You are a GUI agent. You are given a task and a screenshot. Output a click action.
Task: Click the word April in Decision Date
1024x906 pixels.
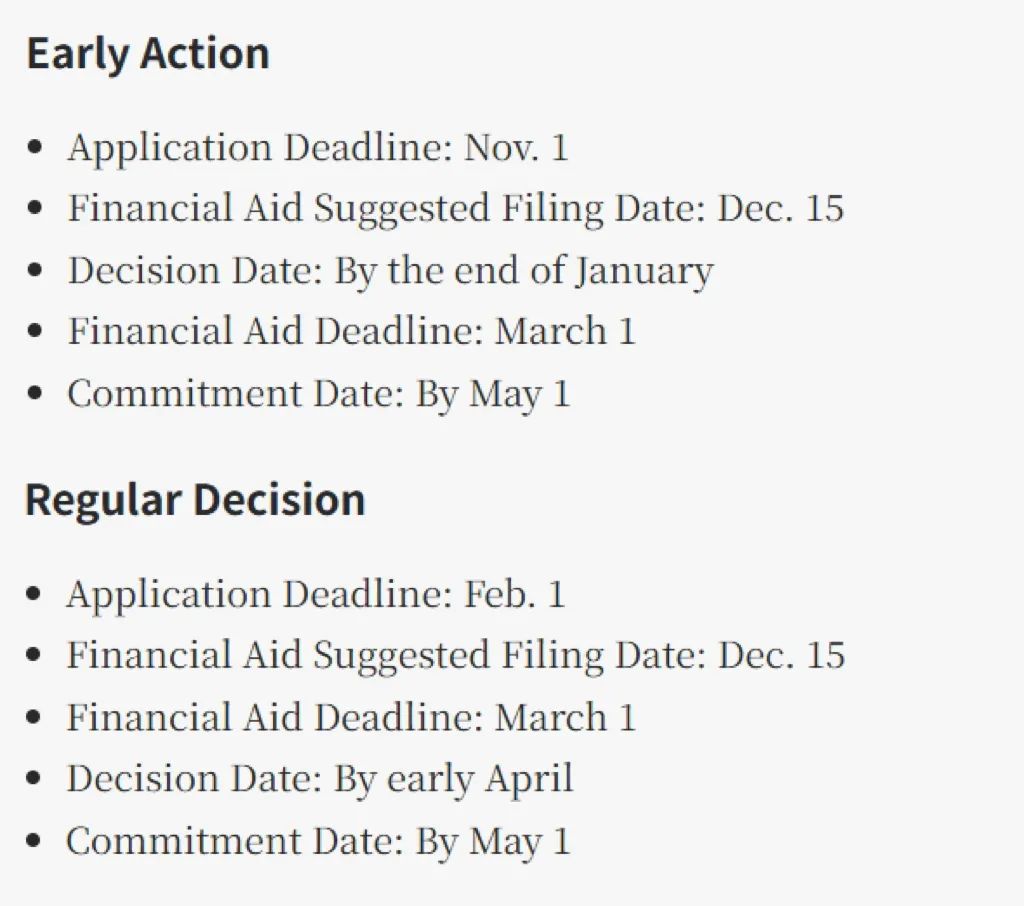(529, 779)
